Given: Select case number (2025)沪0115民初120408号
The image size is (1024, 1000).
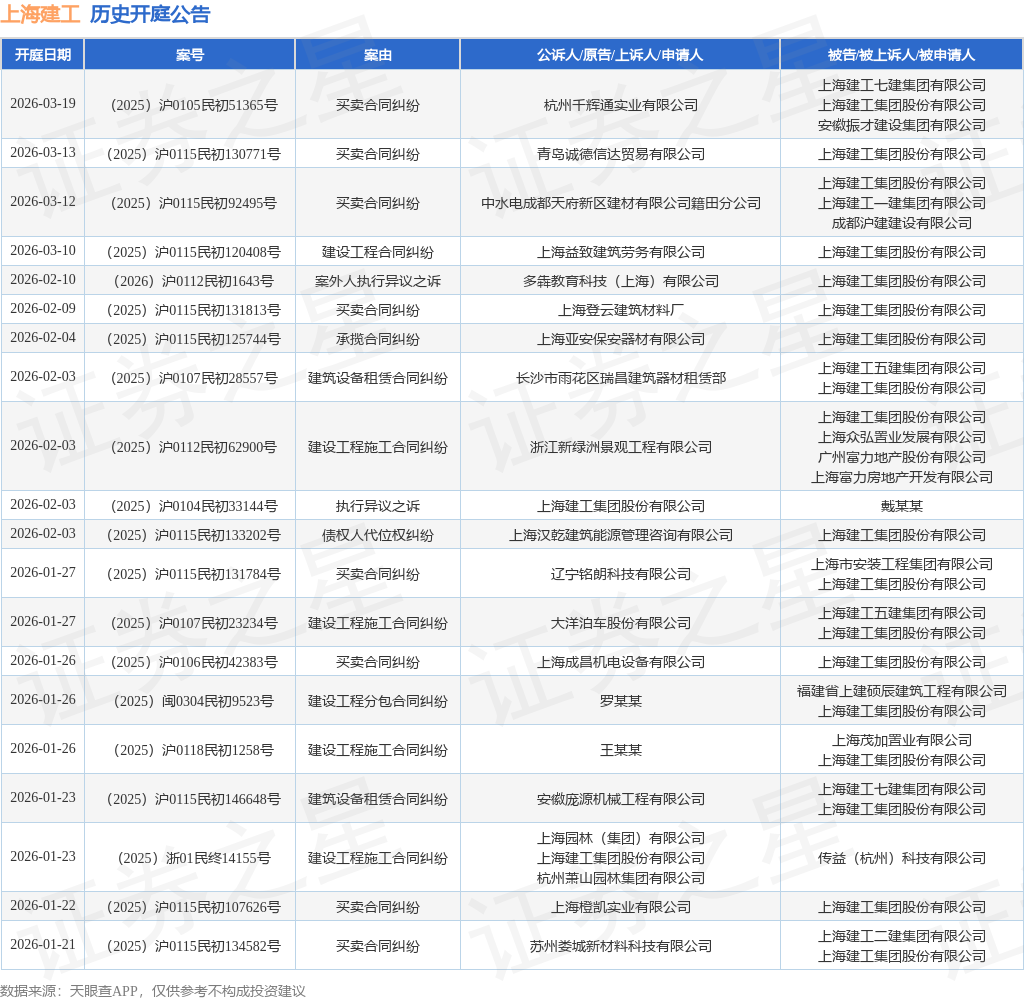Looking at the screenshot, I should 194,252.
